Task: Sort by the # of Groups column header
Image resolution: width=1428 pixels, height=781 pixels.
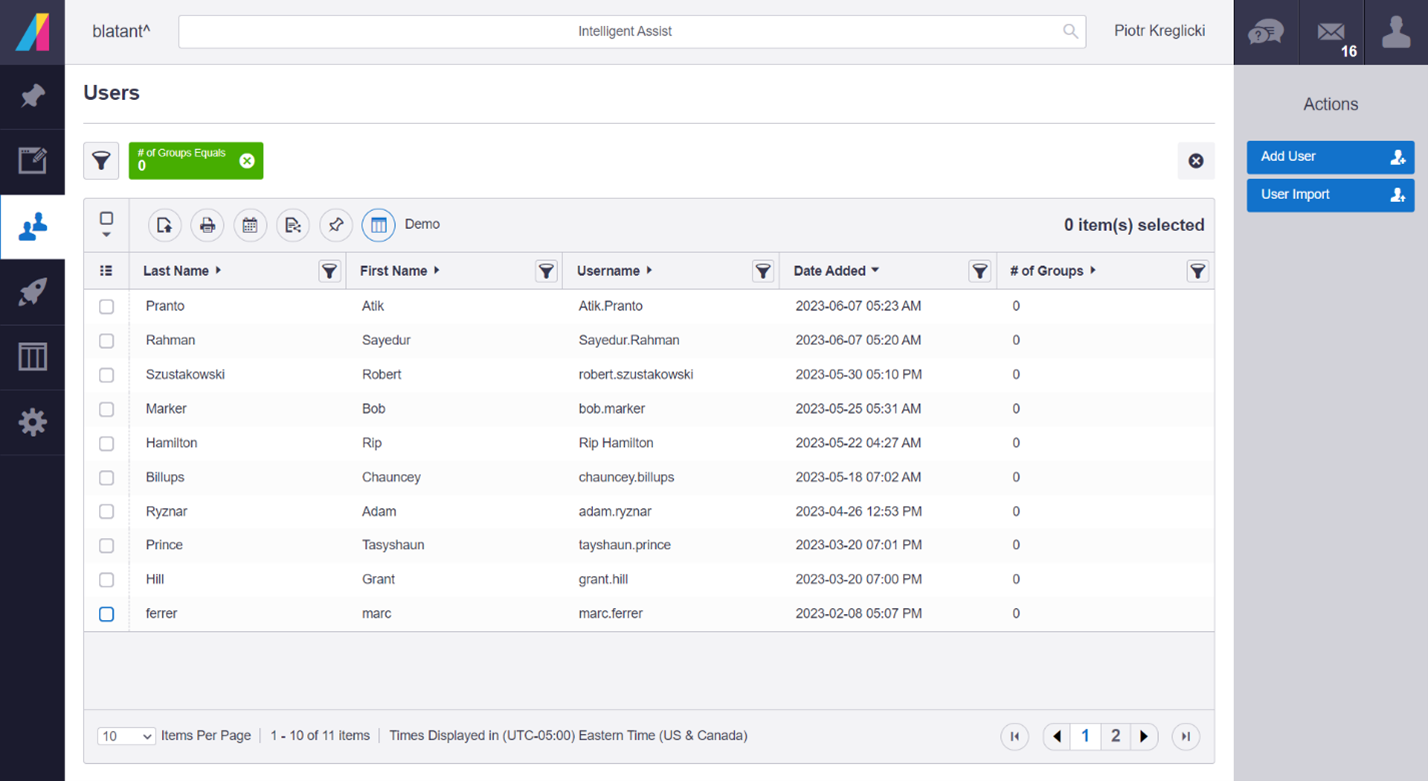Action: coord(1053,271)
